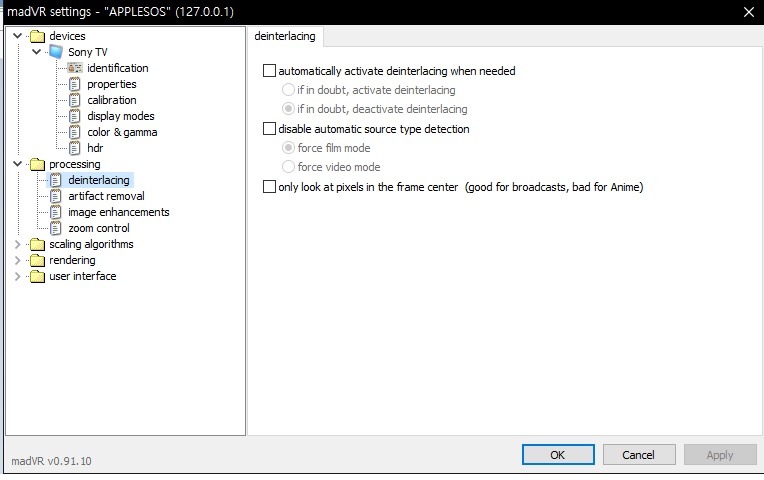Screen dimensions: 764x480
Task: Select the properties tree item
Action: coord(111,84)
